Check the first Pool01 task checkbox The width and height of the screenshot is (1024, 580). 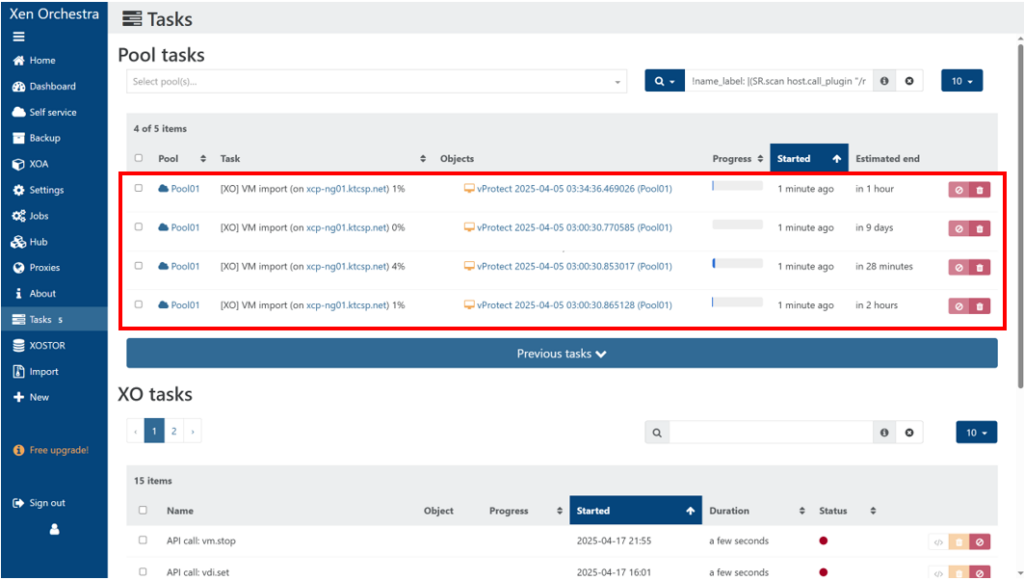139,188
